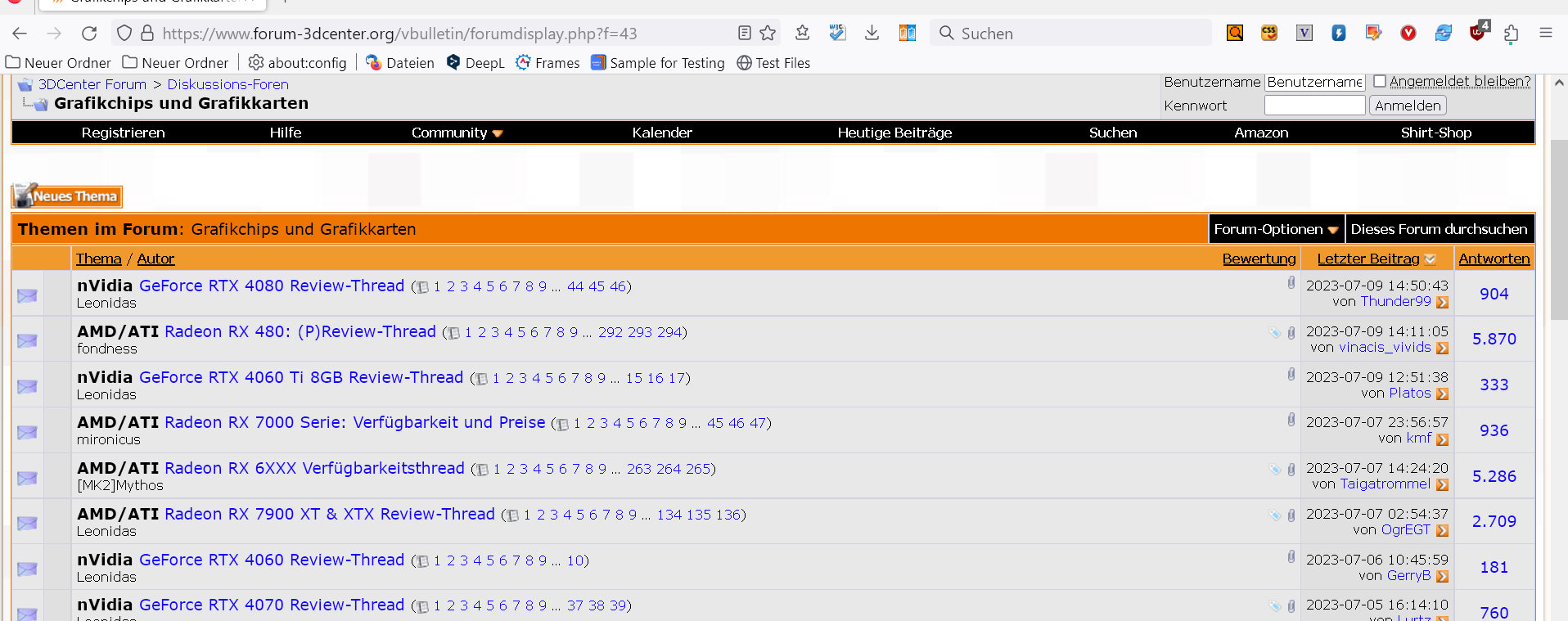Click the Benutzername input field

[1315, 82]
